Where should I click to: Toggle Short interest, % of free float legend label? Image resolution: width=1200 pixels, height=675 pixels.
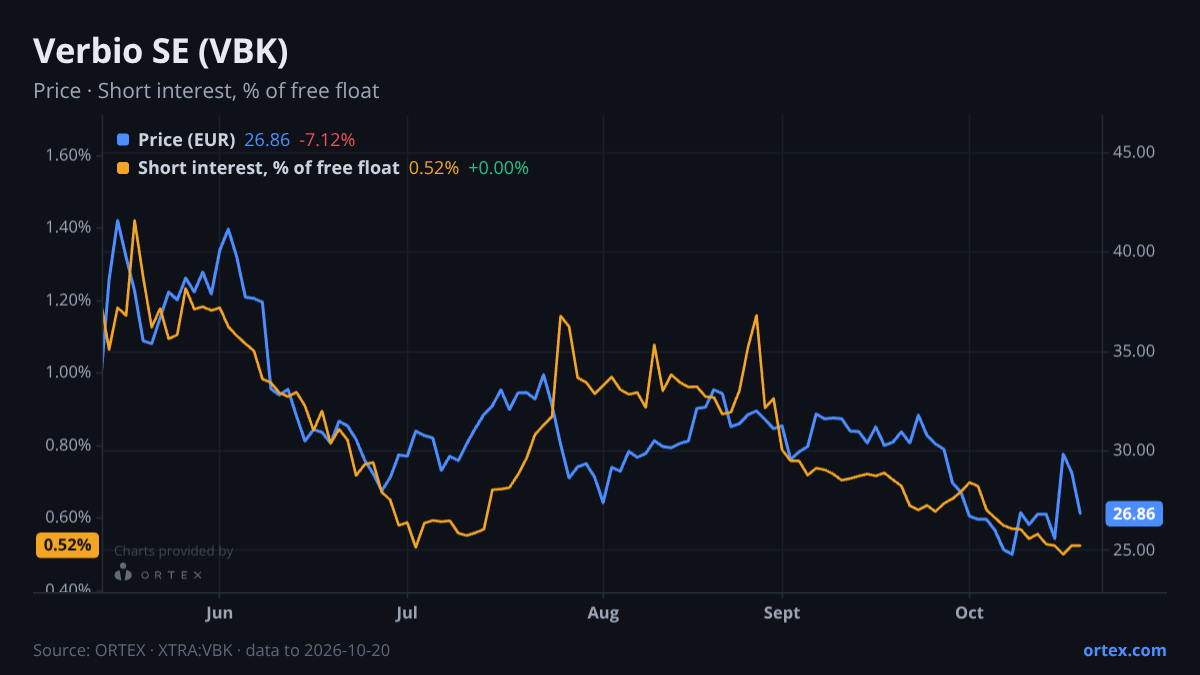(x=269, y=168)
